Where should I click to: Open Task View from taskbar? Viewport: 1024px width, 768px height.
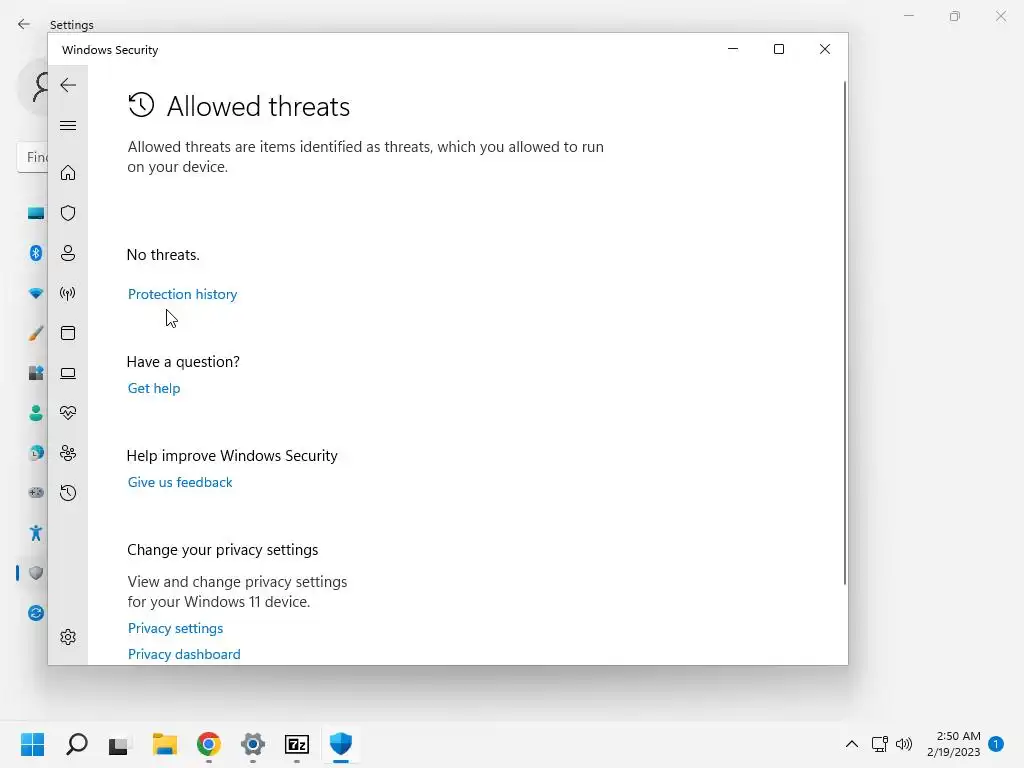pos(119,744)
